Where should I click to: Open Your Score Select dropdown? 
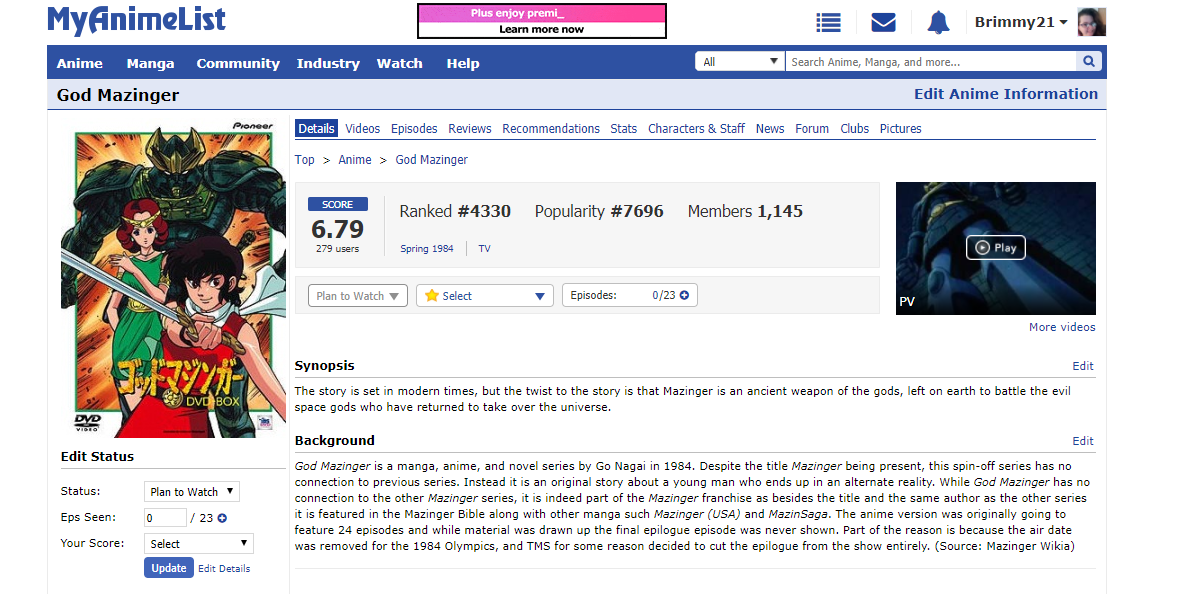click(199, 544)
